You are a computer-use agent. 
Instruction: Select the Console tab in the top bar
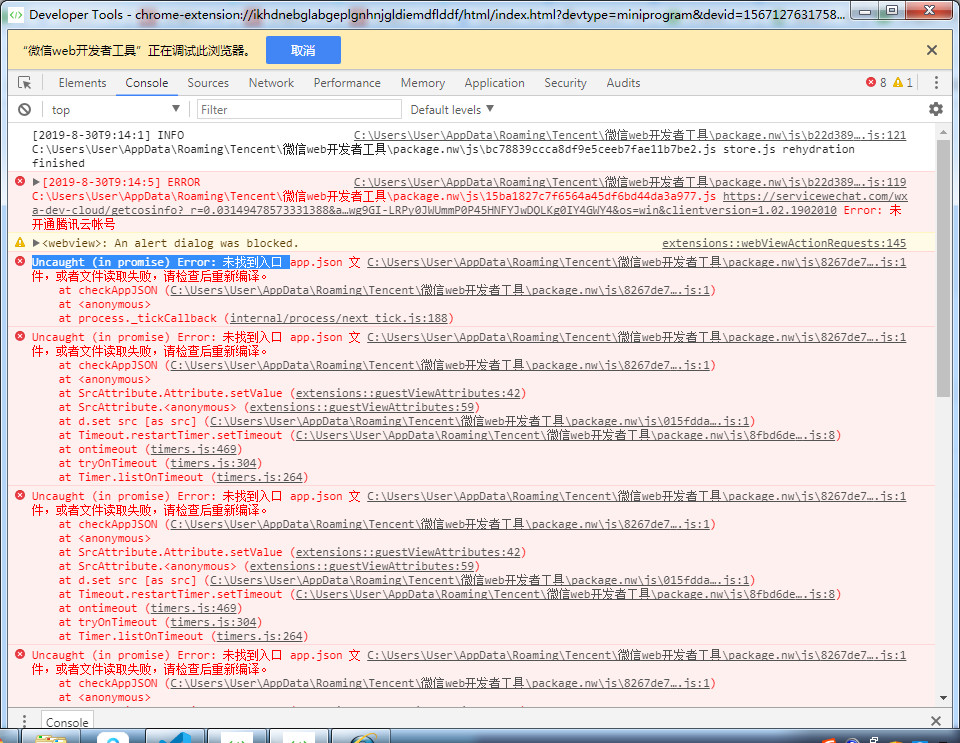(x=146, y=83)
